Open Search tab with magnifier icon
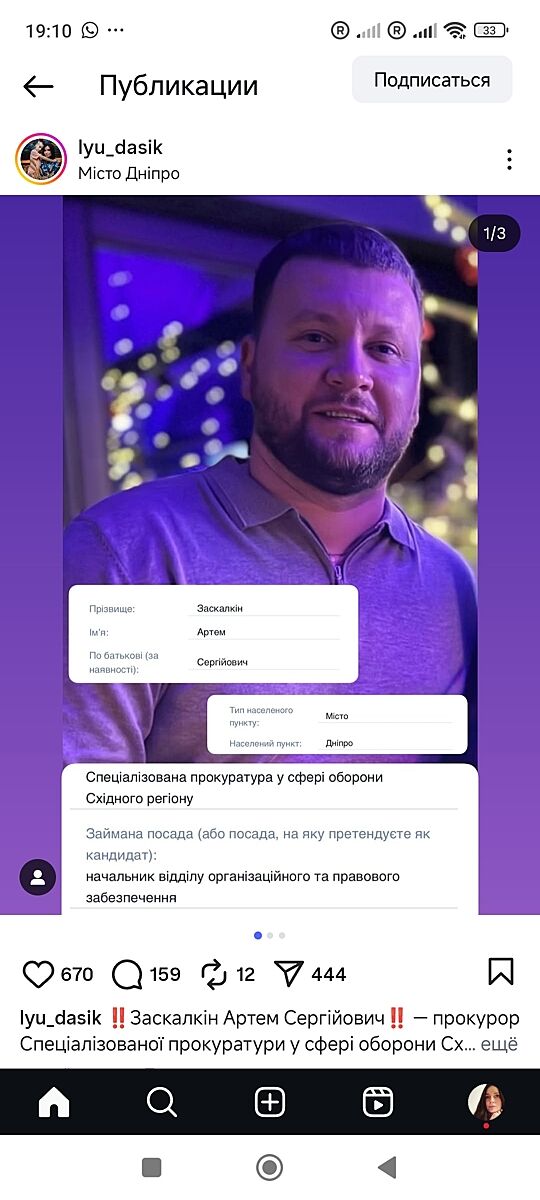540x1200 pixels. 162,1102
